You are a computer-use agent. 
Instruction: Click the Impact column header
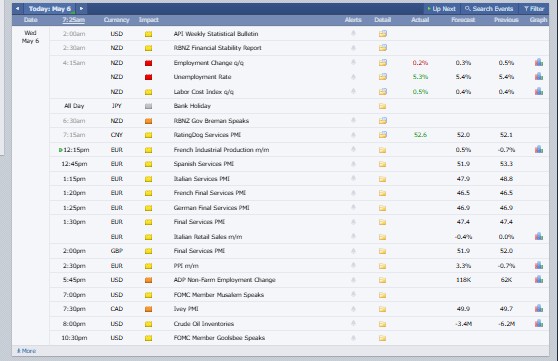[149, 20]
